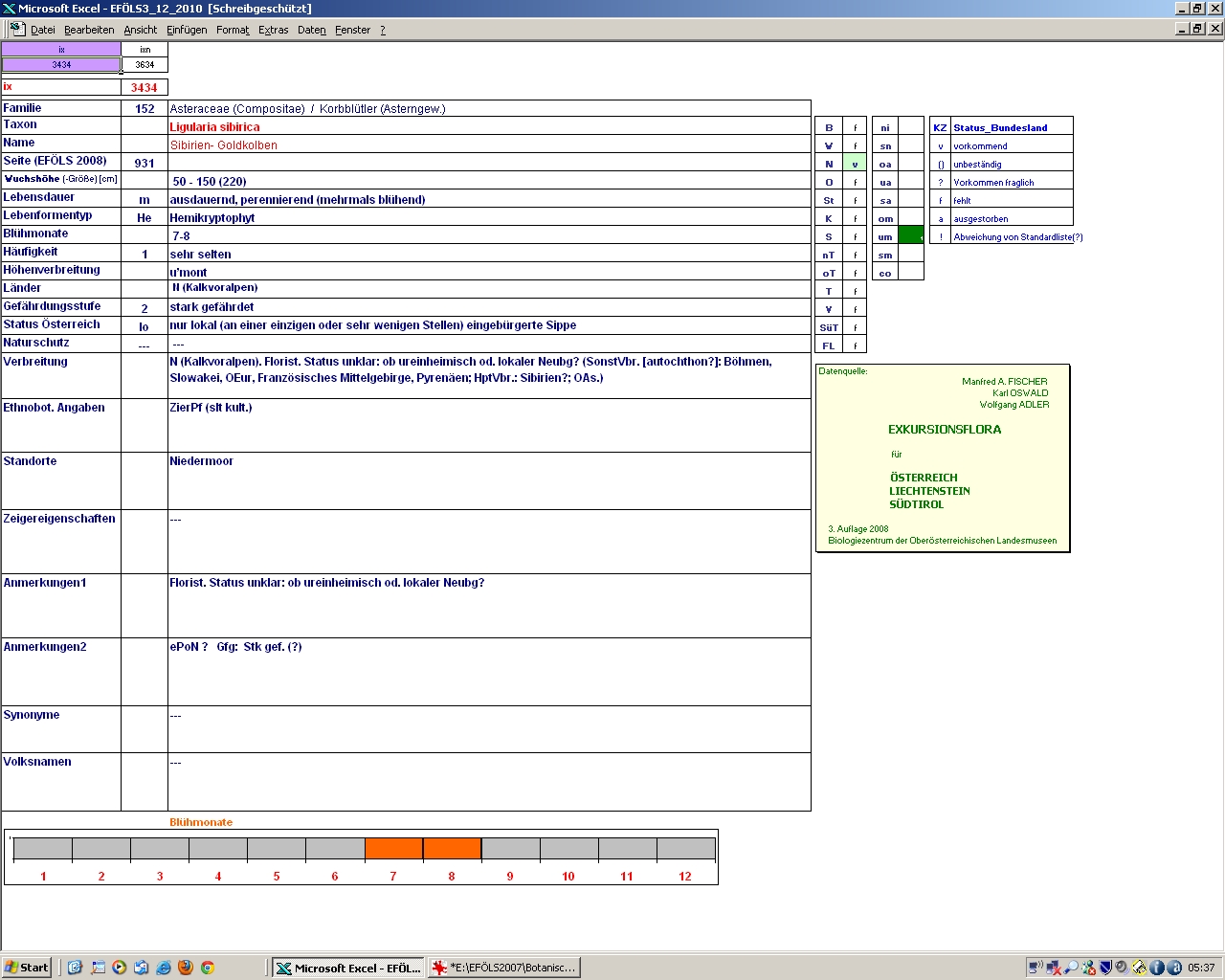Viewport: 1225px width, 980px height.
Task: Click the Excel workbook icon beside Datei
Action: pyautogui.click(x=16, y=29)
